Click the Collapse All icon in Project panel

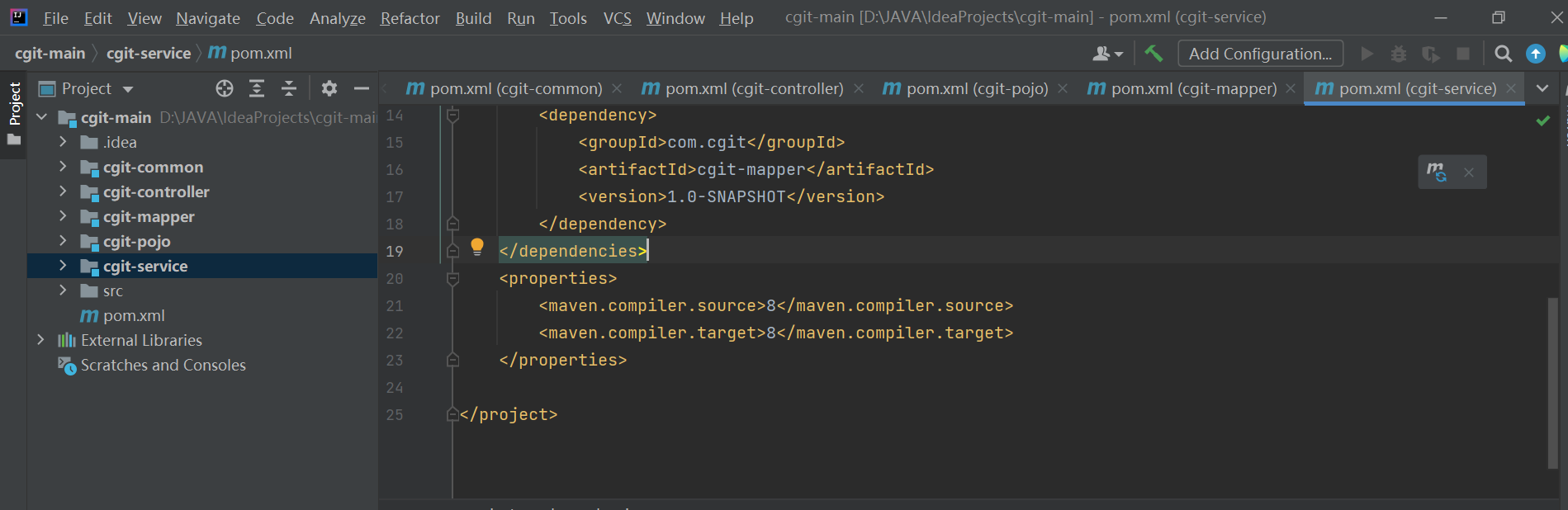point(289,88)
